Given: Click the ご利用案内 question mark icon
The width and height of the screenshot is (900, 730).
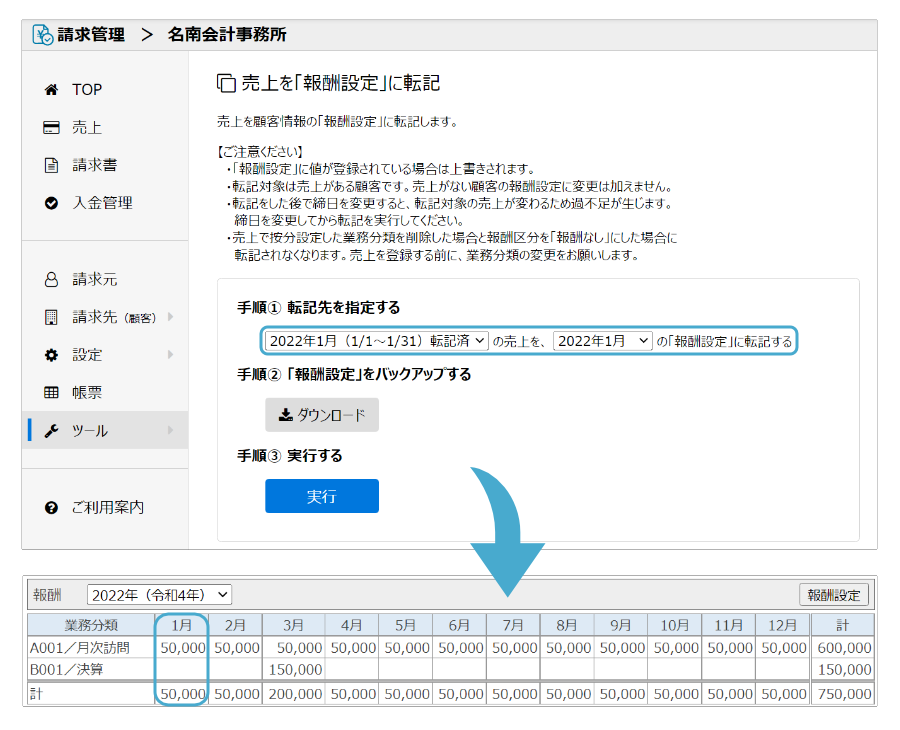Looking at the screenshot, I should (52, 508).
